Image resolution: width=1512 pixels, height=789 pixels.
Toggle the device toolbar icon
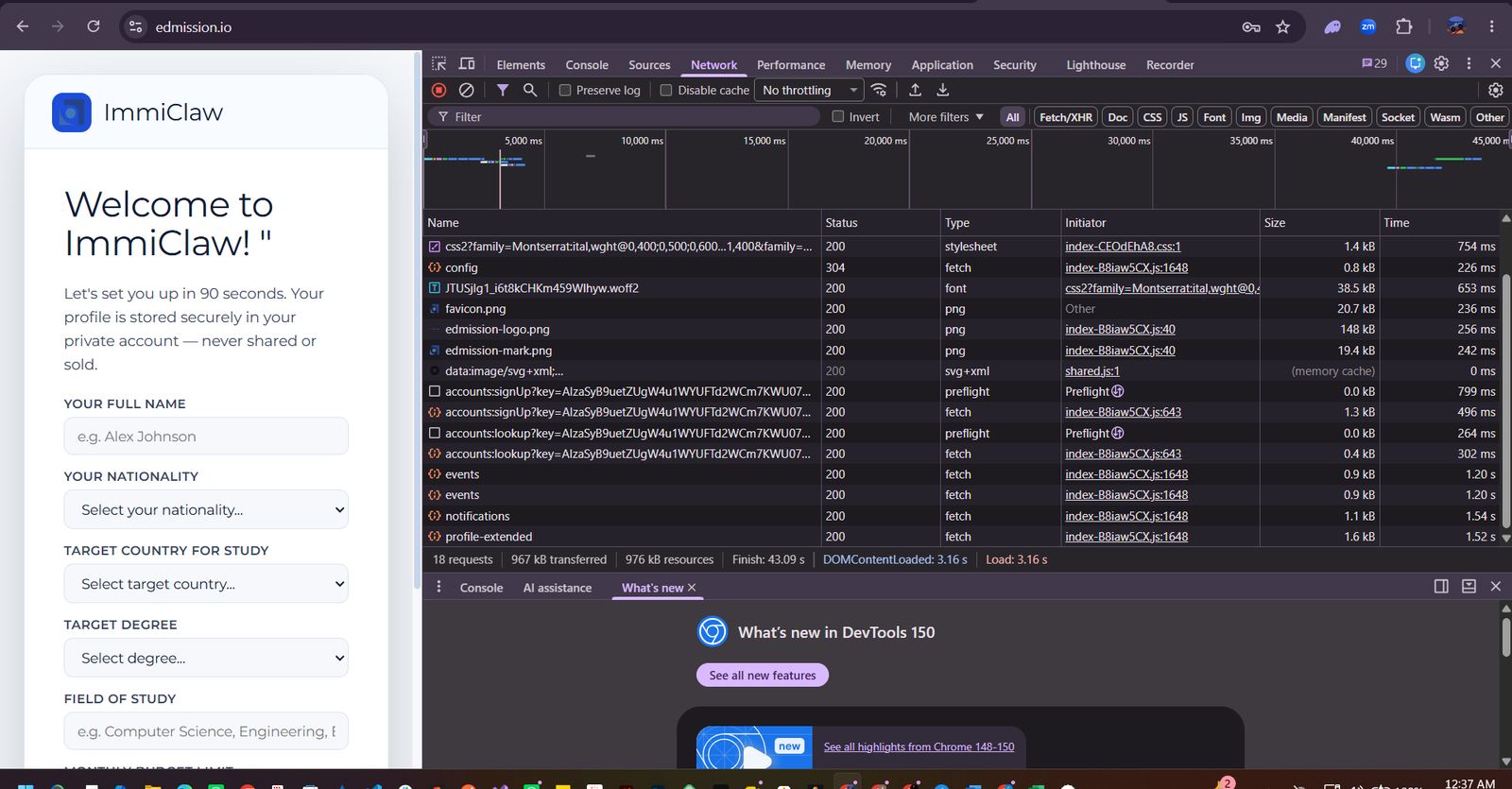tap(467, 63)
